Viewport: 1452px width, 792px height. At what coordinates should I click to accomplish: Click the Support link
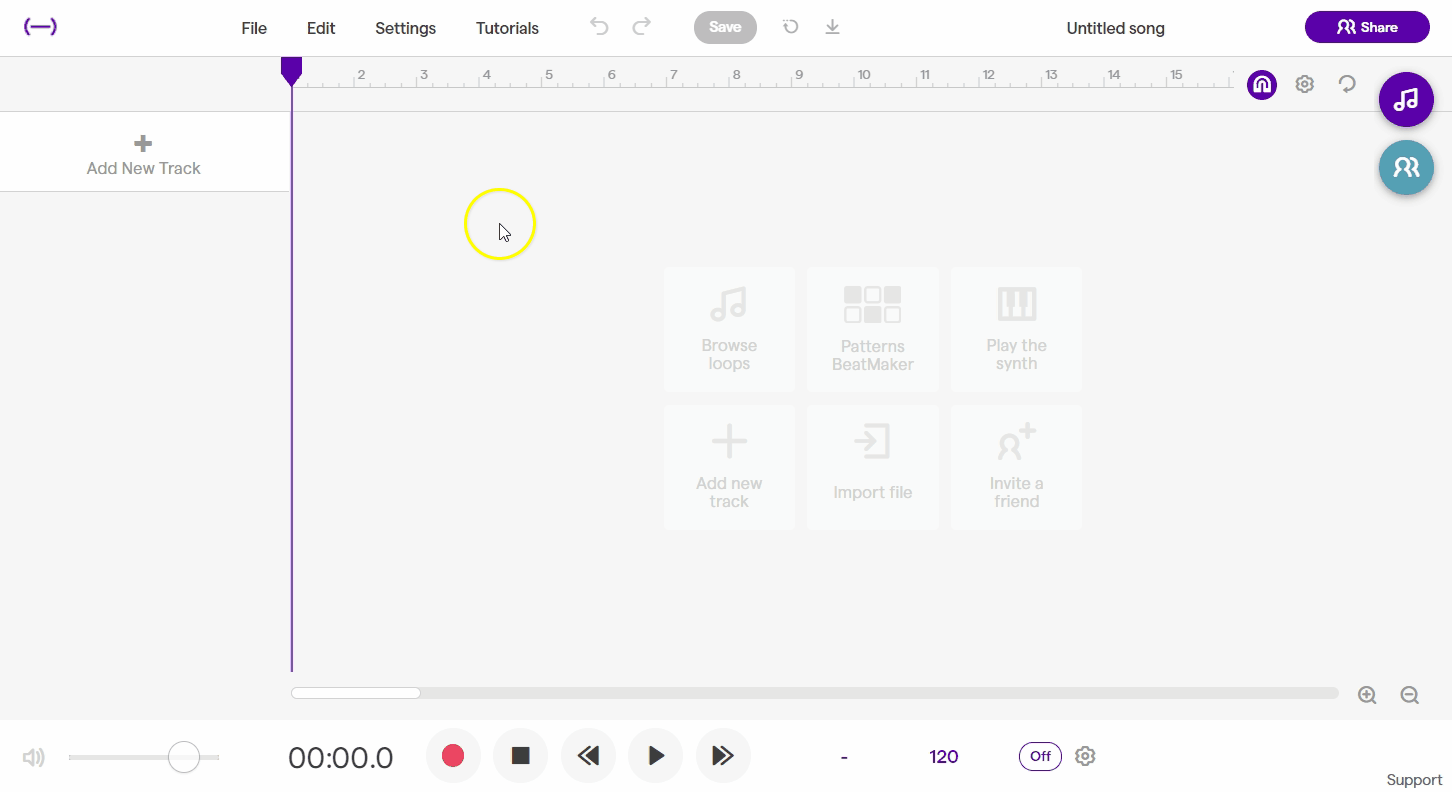(1414, 779)
